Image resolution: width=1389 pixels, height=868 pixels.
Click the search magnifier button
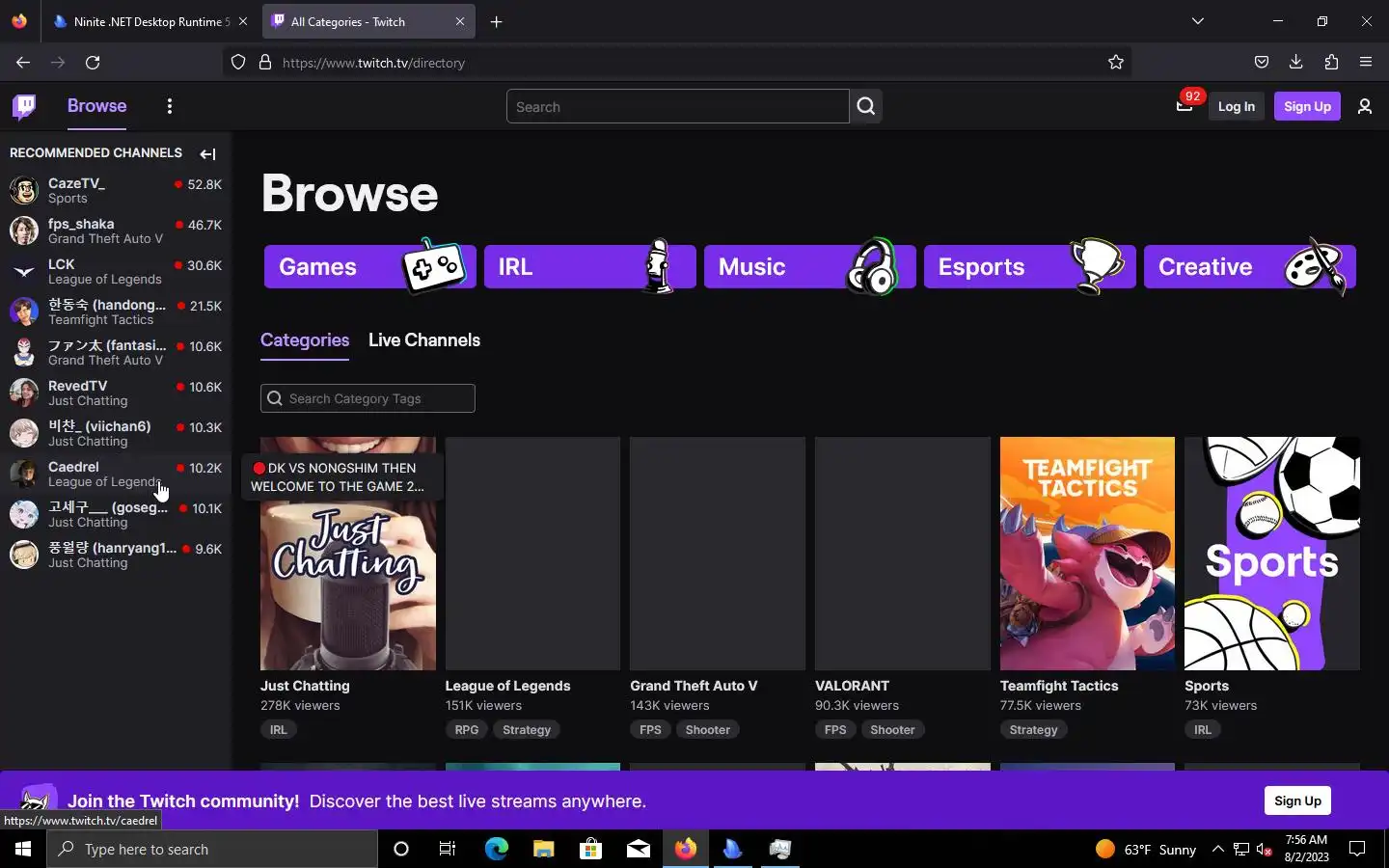(866, 106)
